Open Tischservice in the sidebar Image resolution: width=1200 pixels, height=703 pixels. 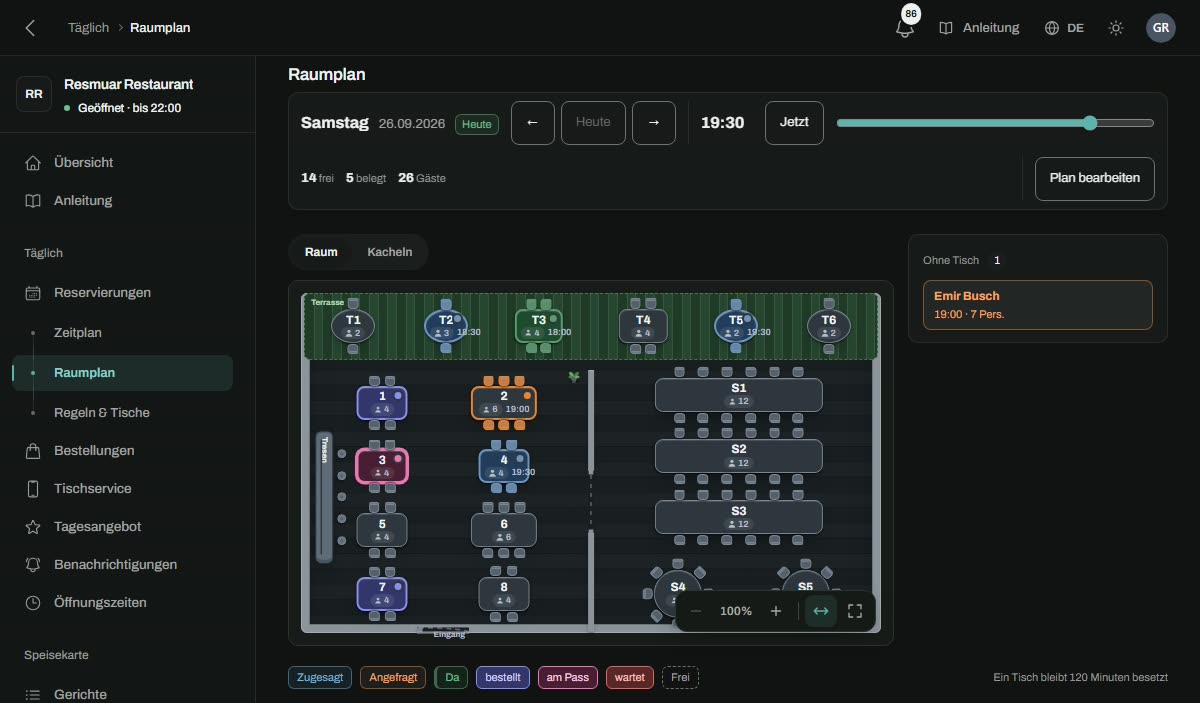(122, 488)
